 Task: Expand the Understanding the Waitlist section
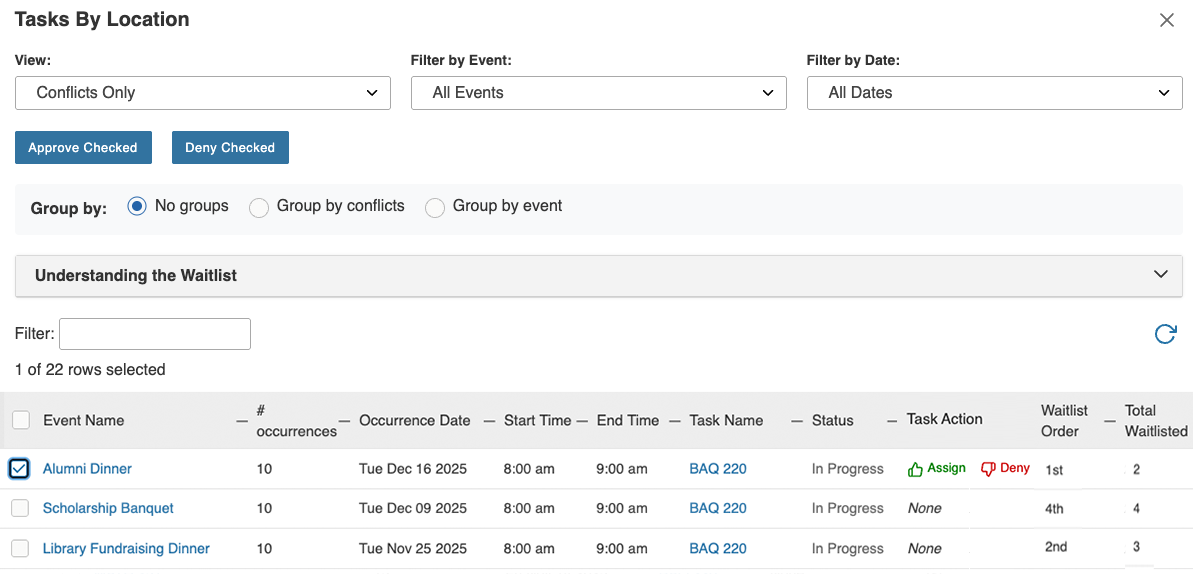point(598,275)
